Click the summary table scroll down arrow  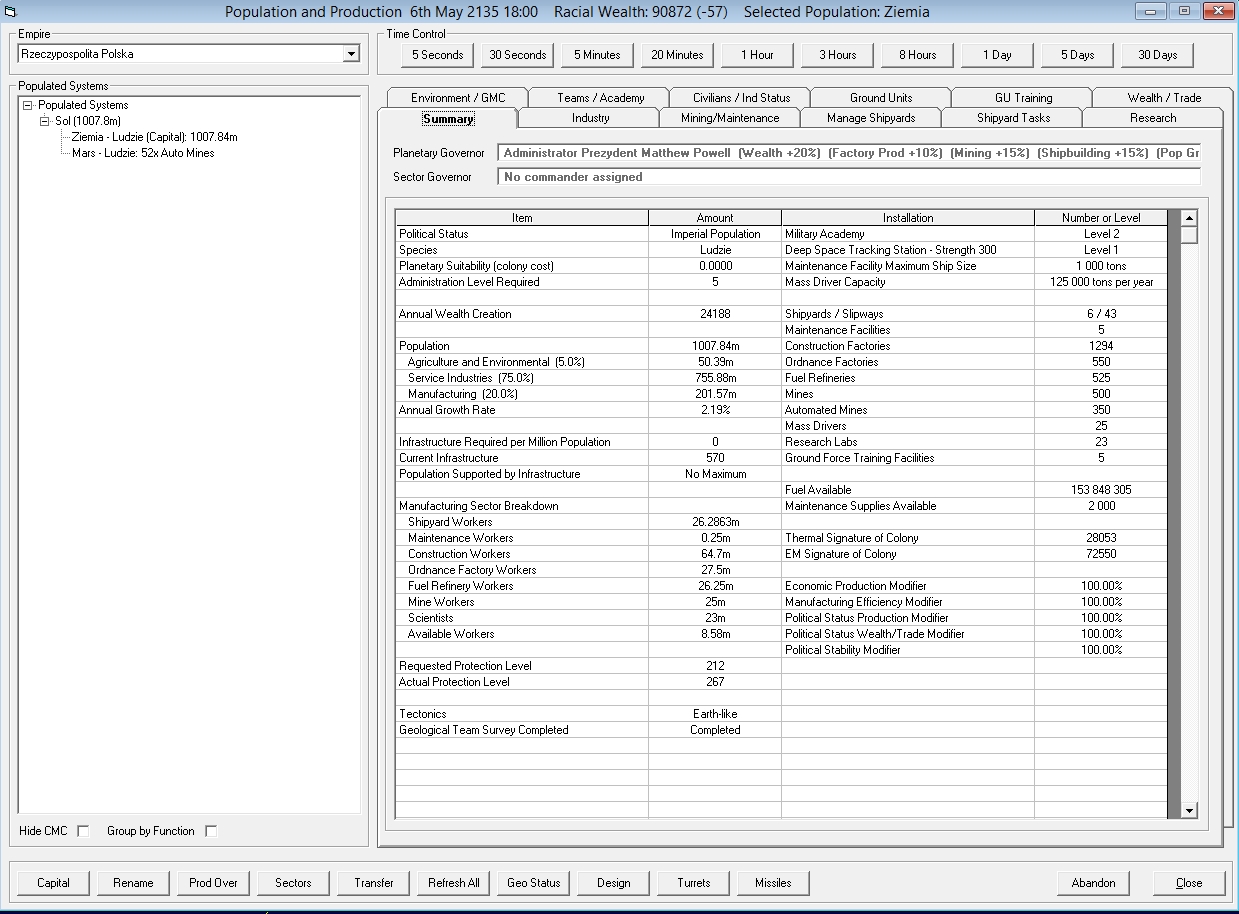[1189, 810]
